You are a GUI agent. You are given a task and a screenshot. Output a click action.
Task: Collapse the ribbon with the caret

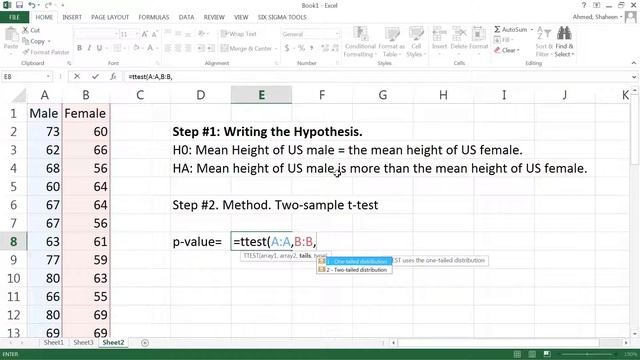pyautogui.click(x=633, y=63)
